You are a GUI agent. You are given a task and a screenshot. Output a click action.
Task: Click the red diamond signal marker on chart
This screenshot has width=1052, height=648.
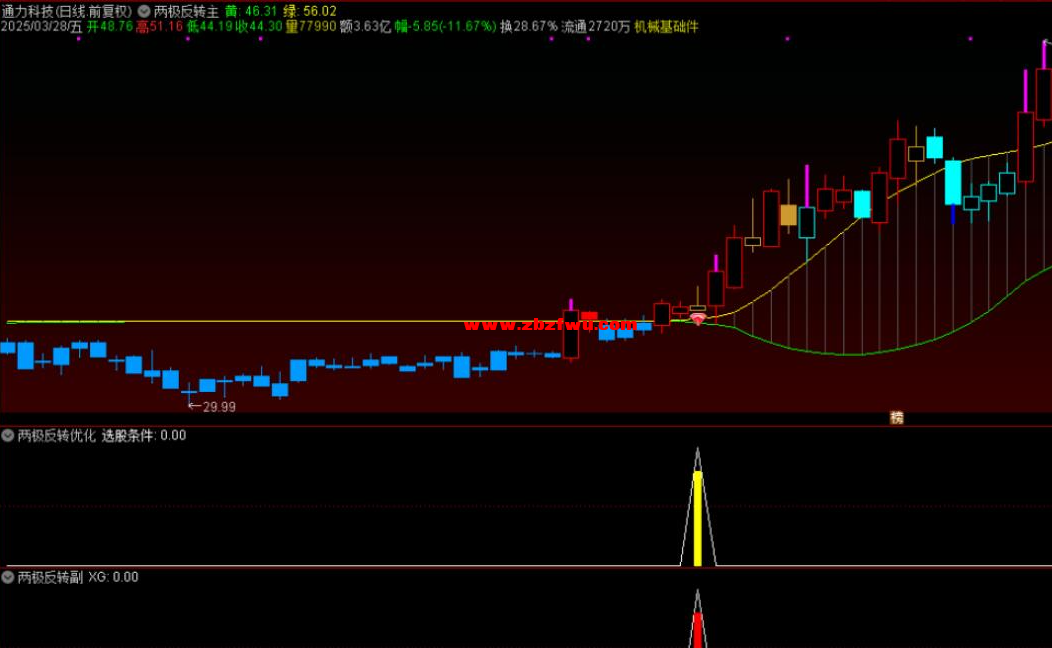698,319
